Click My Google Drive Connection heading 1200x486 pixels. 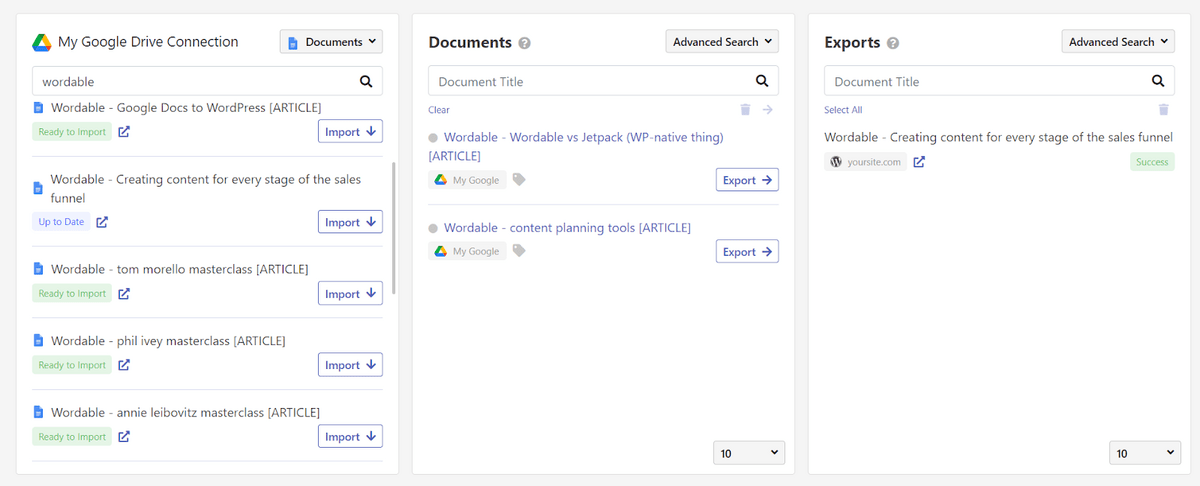pos(148,42)
